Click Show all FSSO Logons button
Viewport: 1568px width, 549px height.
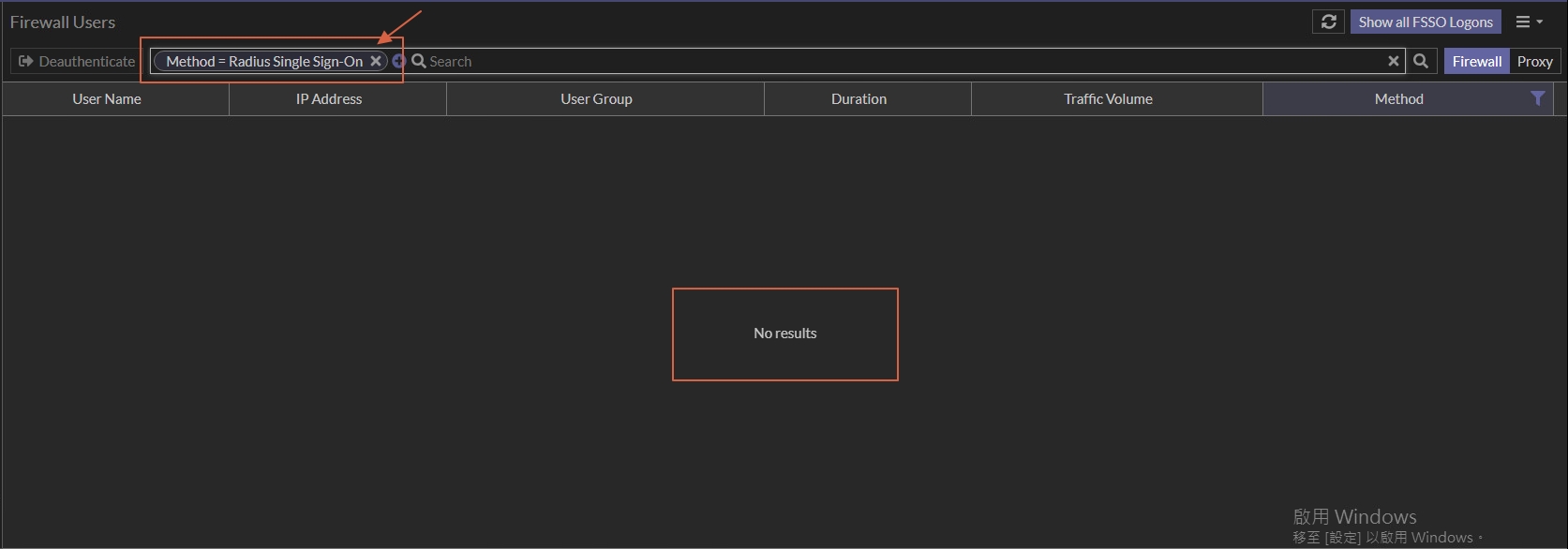point(1426,22)
